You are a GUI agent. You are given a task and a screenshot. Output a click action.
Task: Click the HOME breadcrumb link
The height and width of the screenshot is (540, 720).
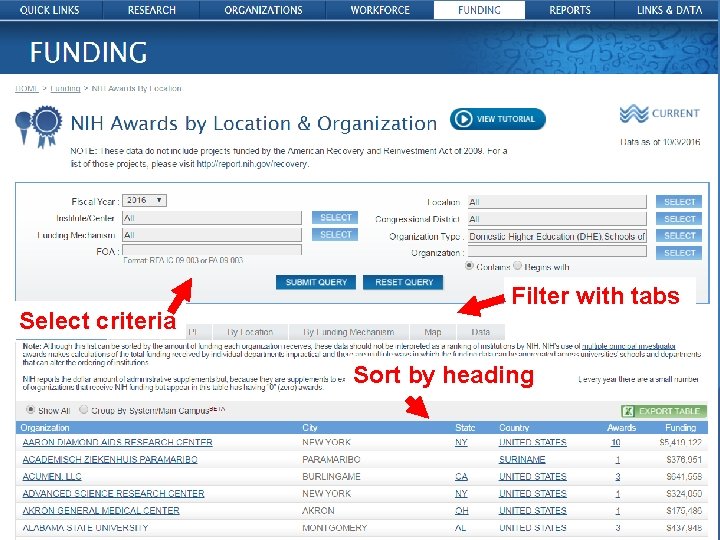[x=27, y=88]
